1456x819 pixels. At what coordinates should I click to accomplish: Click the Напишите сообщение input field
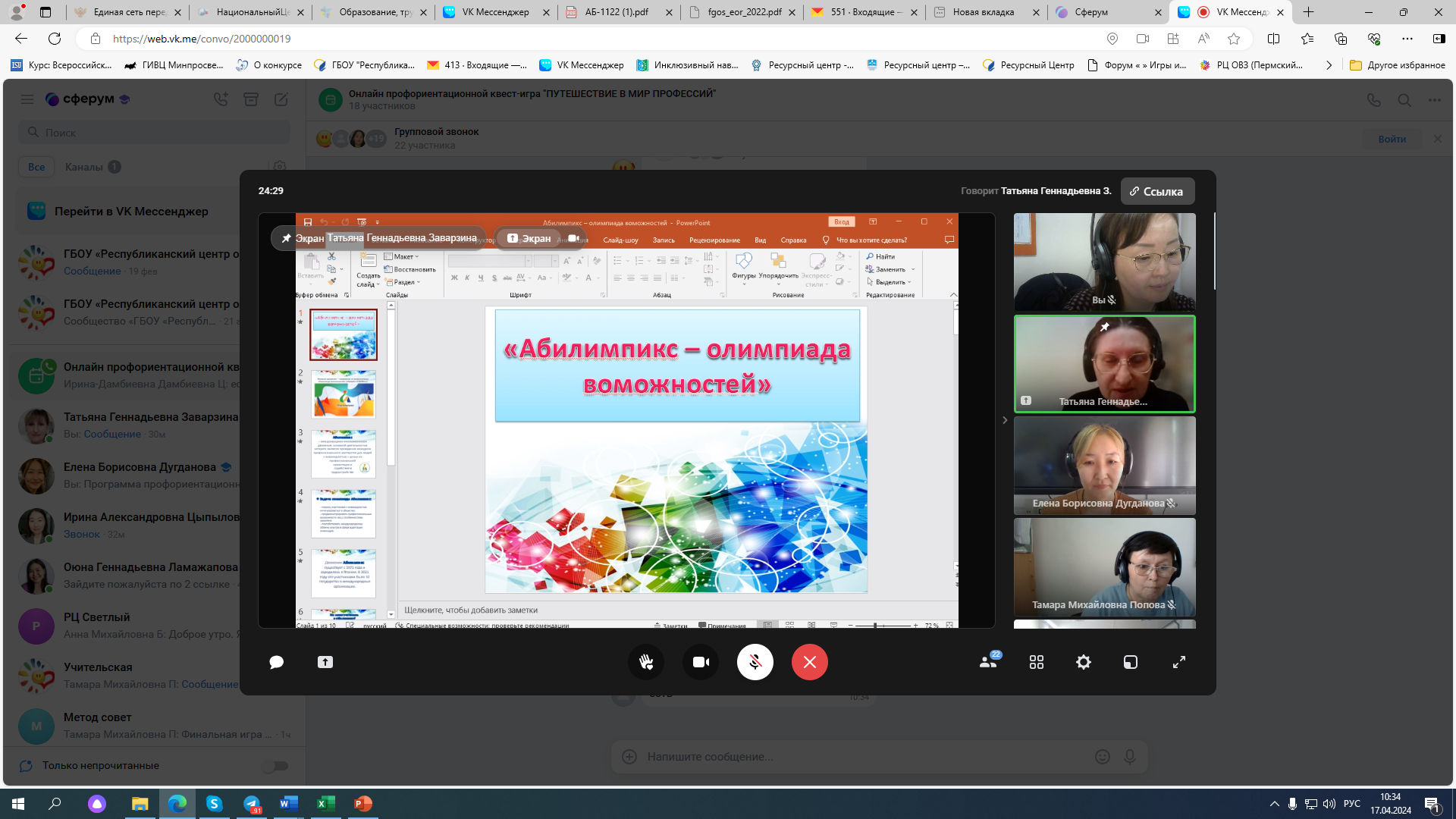pos(864,757)
